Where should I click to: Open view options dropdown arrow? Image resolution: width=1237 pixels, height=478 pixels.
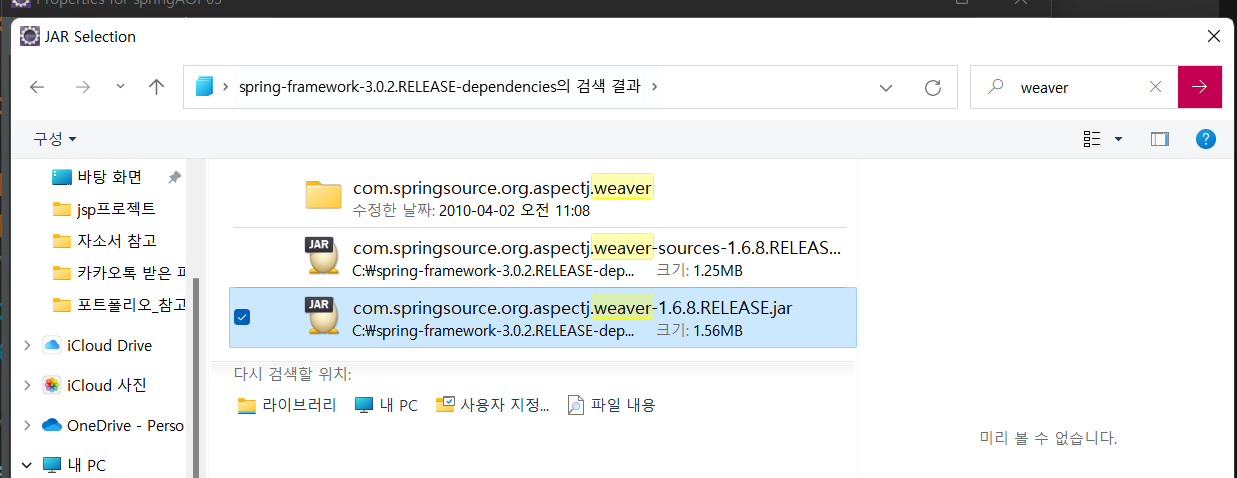pos(1118,139)
